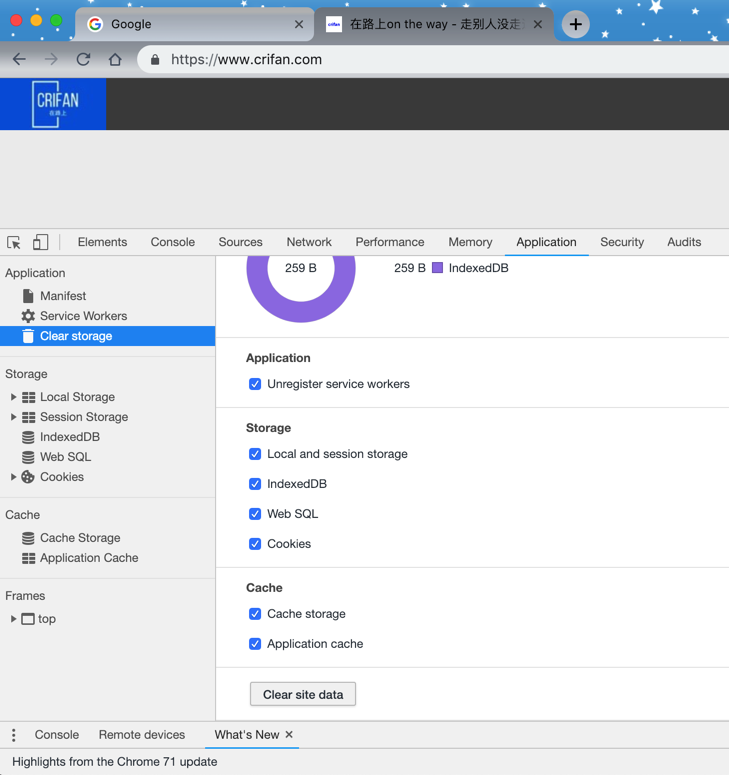729x775 pixels.
Task: Open the Performance tab
Action: click(389, 242)
